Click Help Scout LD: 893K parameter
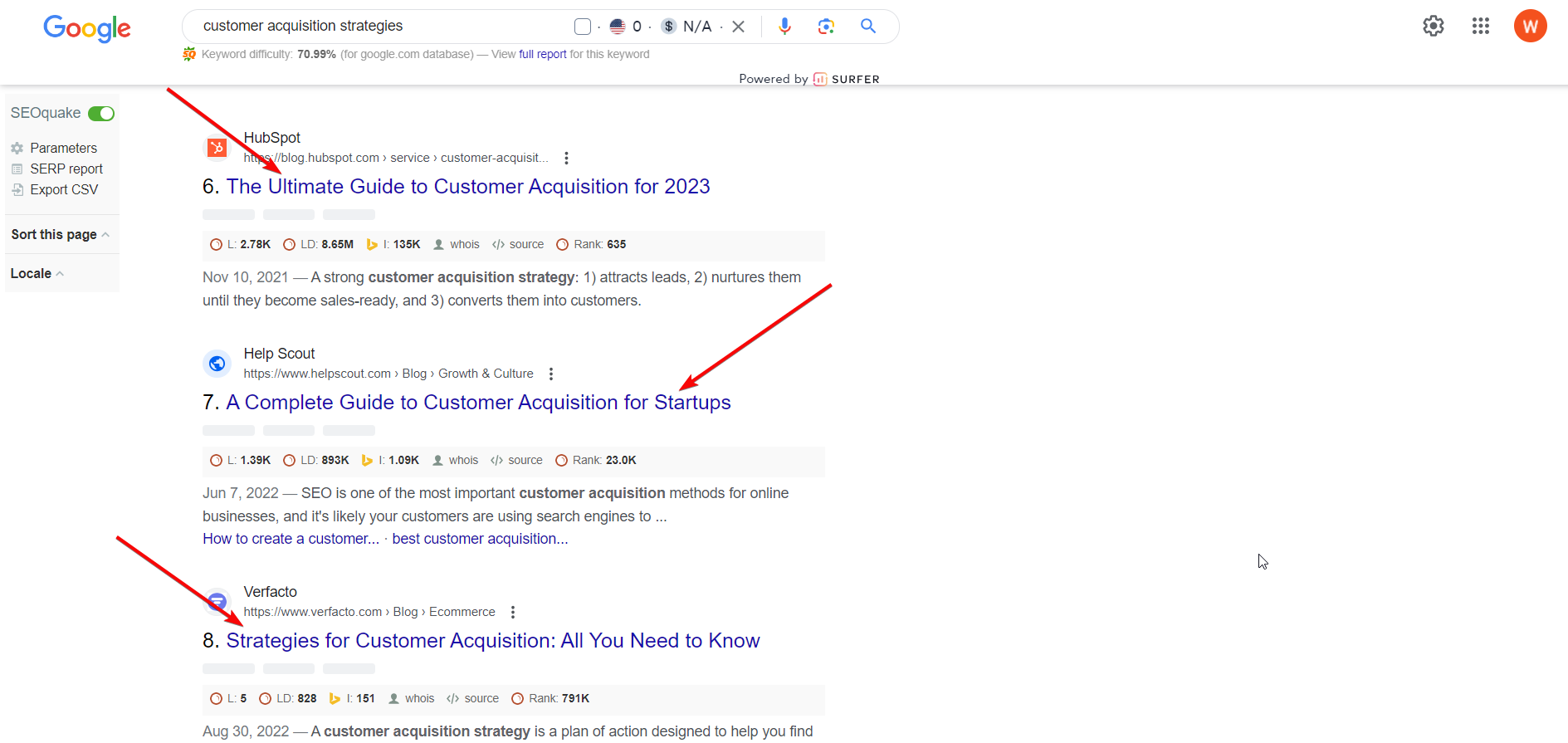The image size is (1568, 743). click(x=315, y=460)
